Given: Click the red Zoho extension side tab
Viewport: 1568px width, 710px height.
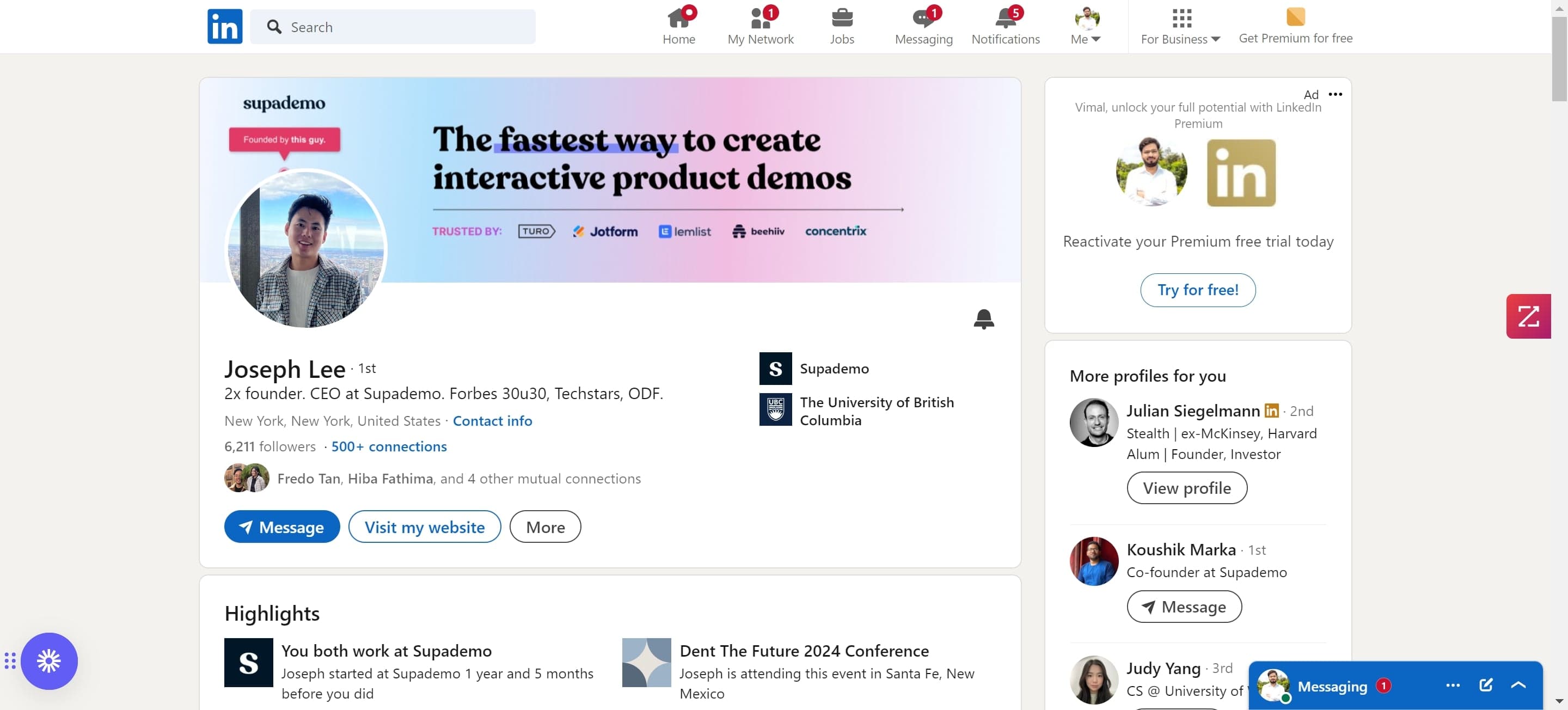Looking at the screenshot, I should click(x=1528, y=317).
